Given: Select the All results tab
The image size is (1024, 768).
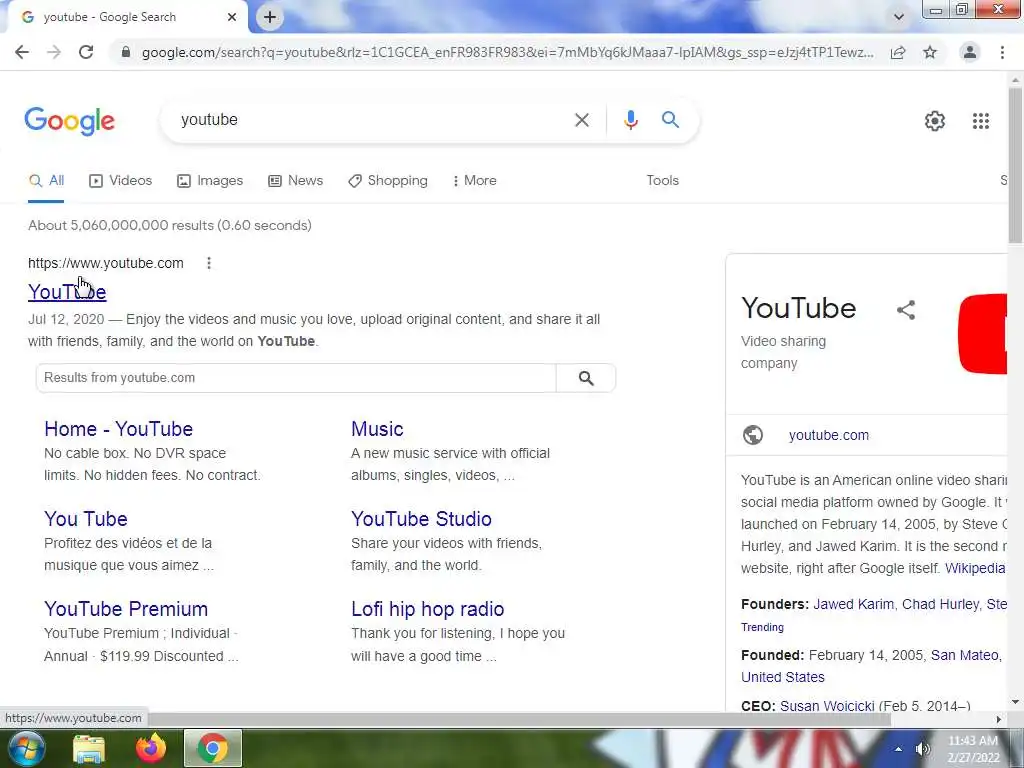Looking at the screenshot, I should tap(46, 181).
